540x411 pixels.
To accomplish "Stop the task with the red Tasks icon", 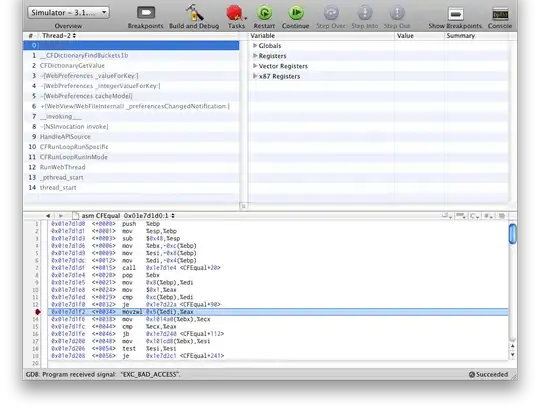I will pyautogui.click(x=235, y=13).
